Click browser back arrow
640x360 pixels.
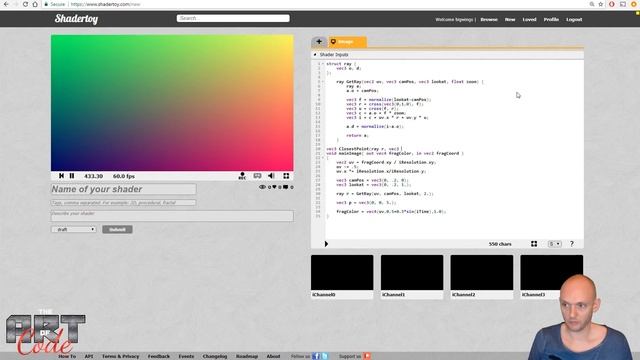(6, 4)
